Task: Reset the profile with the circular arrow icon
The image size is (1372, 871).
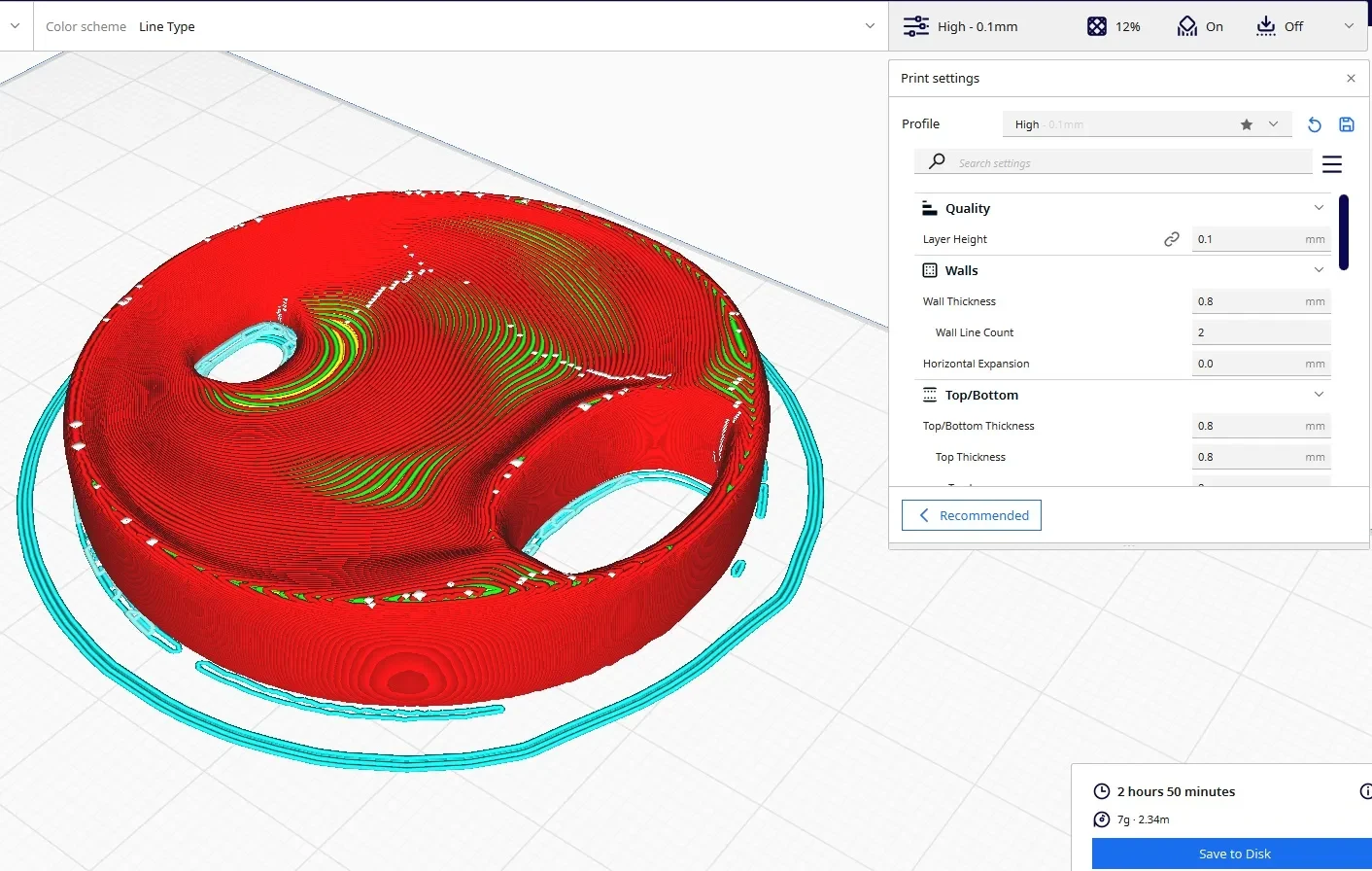Action: coord(1314,124)
